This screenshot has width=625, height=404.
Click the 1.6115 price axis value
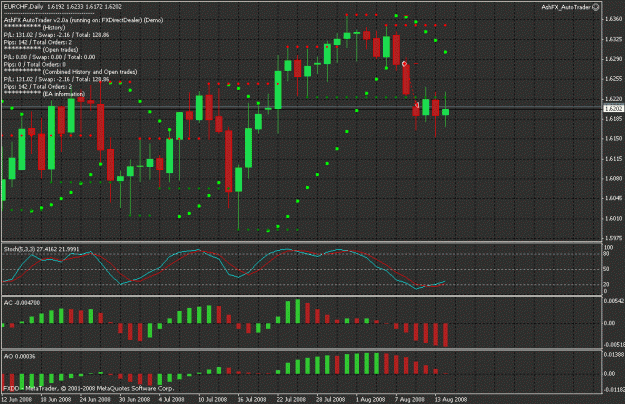pos(613,159)
